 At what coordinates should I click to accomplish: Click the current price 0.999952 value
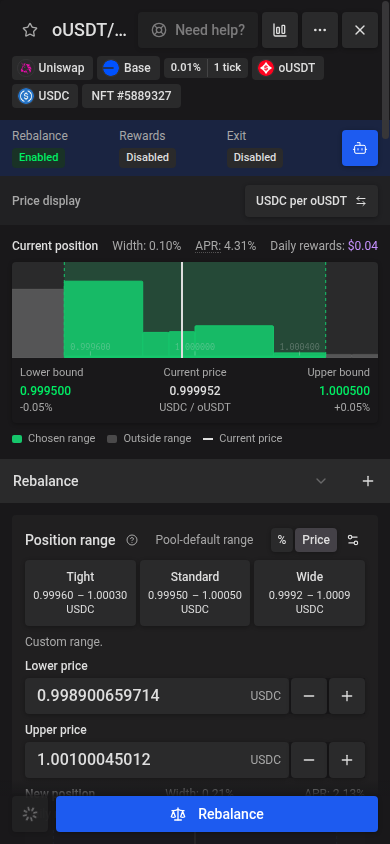click(195, 391)
